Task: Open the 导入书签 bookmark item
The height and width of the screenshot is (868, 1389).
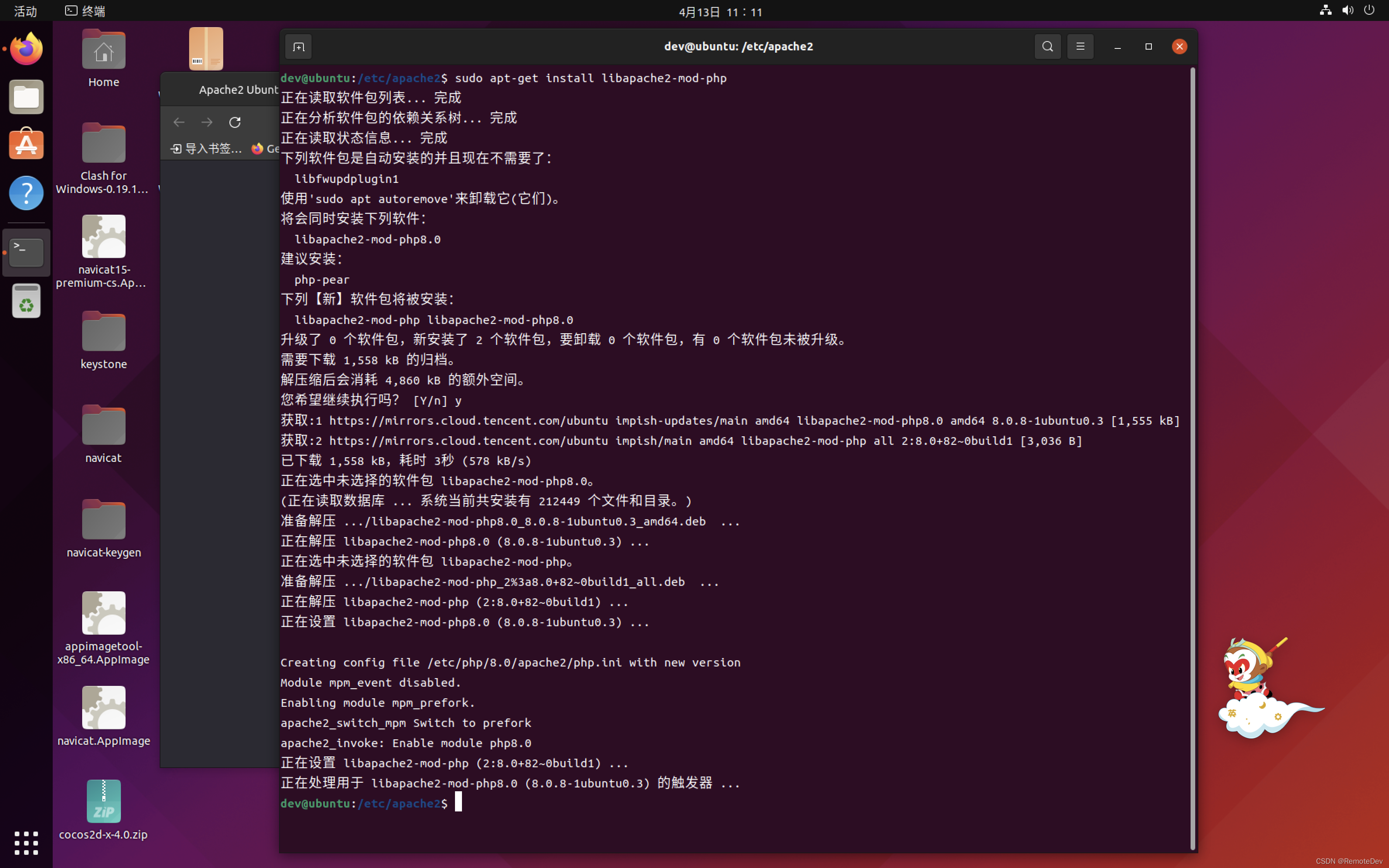Action: pyautogui.click(x=206, y=149)
